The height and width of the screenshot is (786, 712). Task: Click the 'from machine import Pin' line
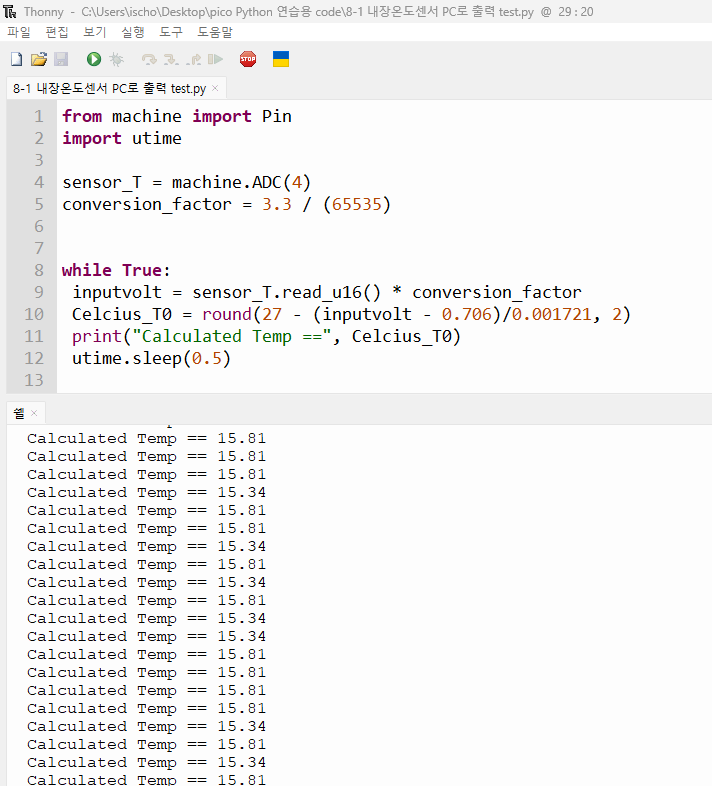point(176,116)
